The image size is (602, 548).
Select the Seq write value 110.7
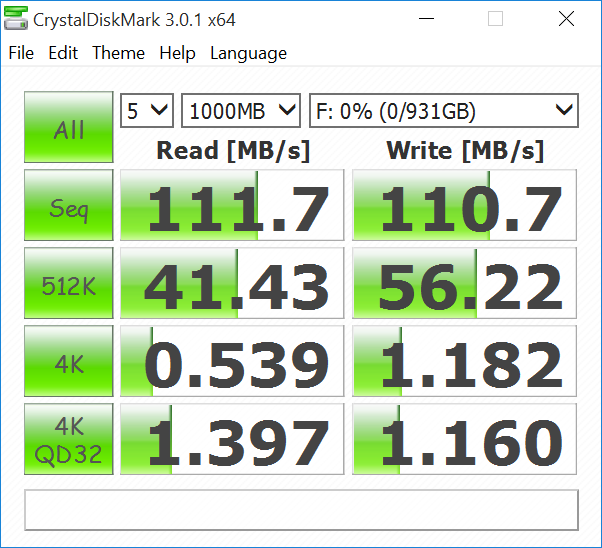coord(465,205)
